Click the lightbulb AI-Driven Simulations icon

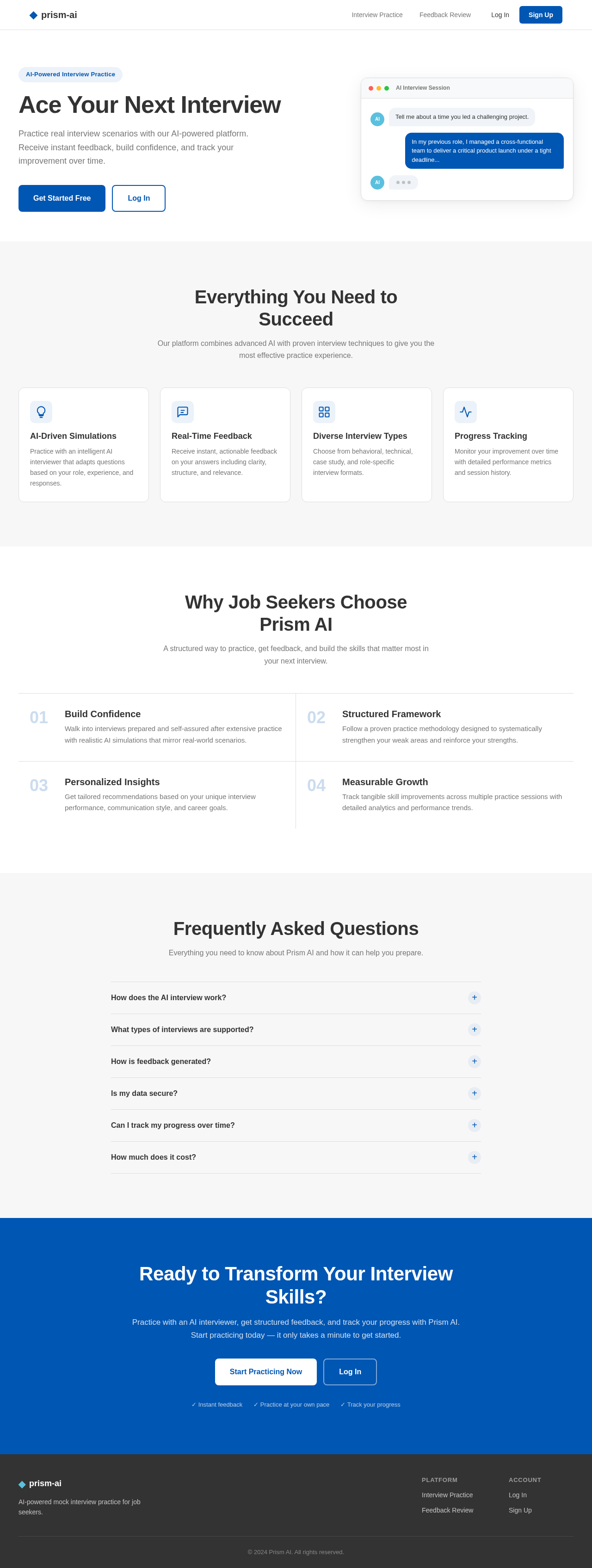(x=41, y=412)
